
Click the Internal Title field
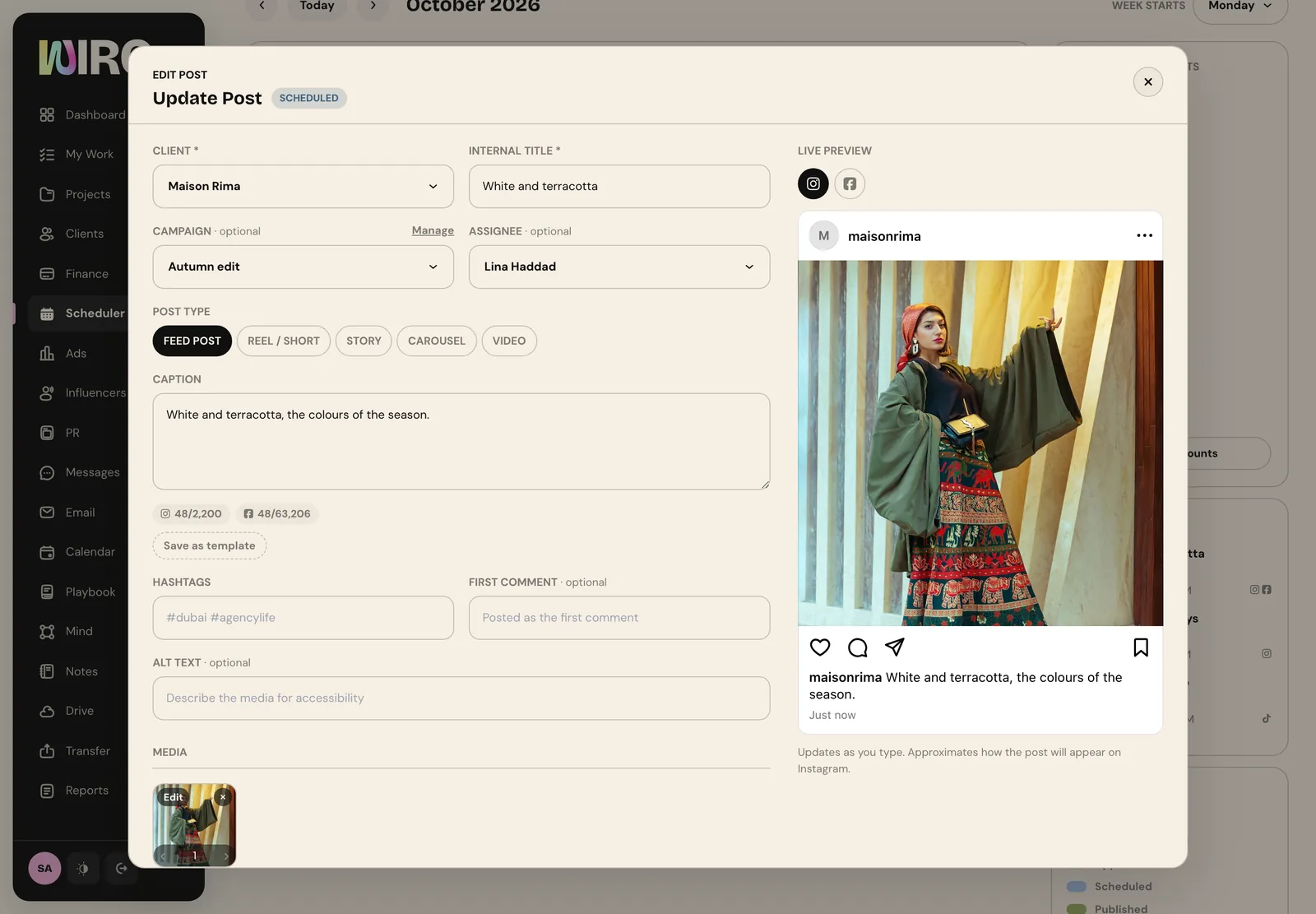(619, 186)
